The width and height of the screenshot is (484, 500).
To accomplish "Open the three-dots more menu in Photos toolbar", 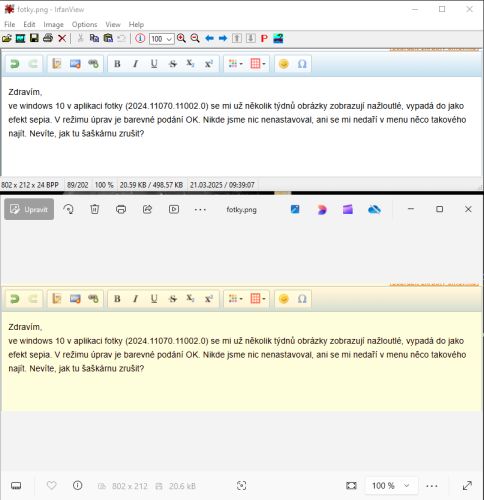I will coord(200,210).
